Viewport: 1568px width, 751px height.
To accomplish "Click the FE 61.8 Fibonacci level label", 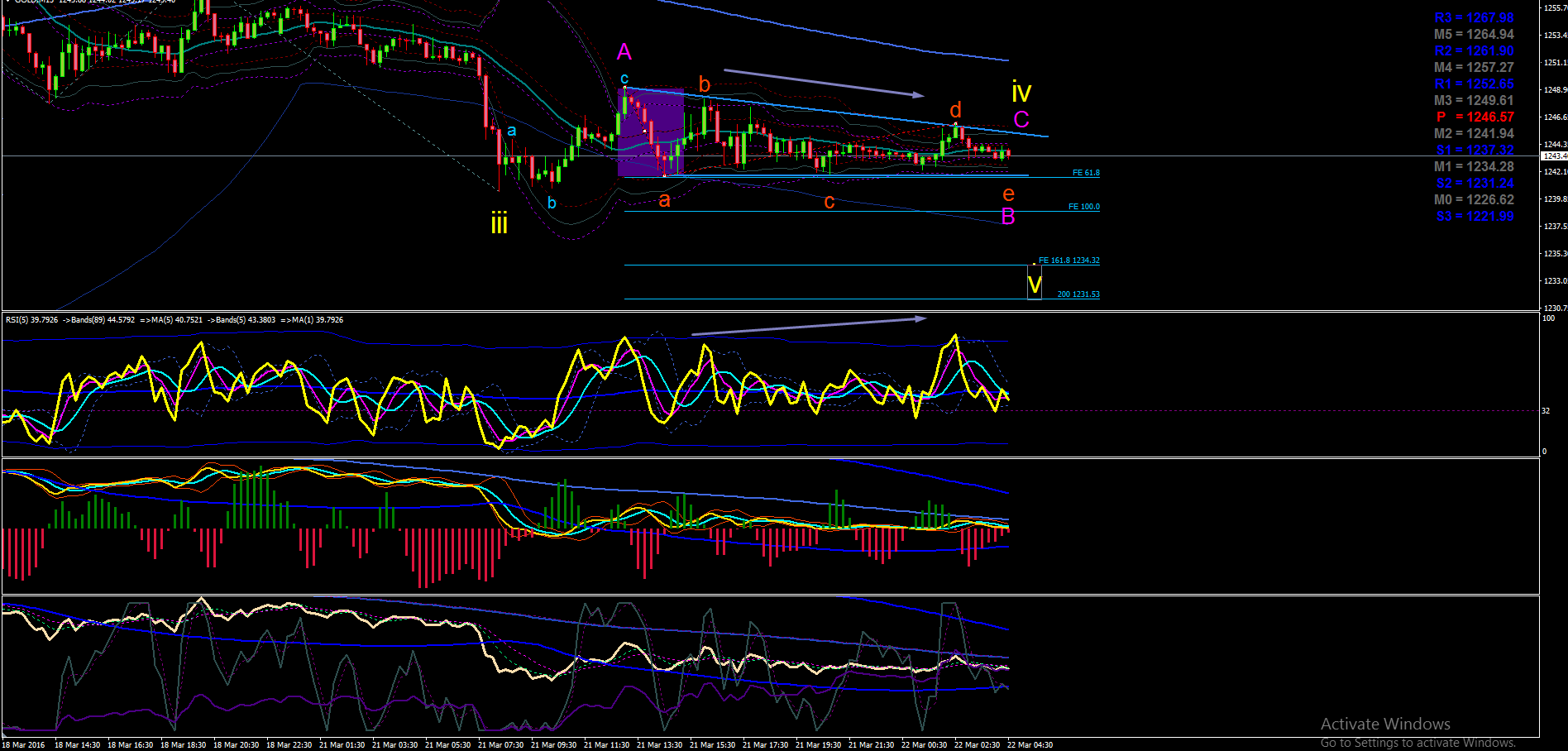I will tap(1086, 173).
